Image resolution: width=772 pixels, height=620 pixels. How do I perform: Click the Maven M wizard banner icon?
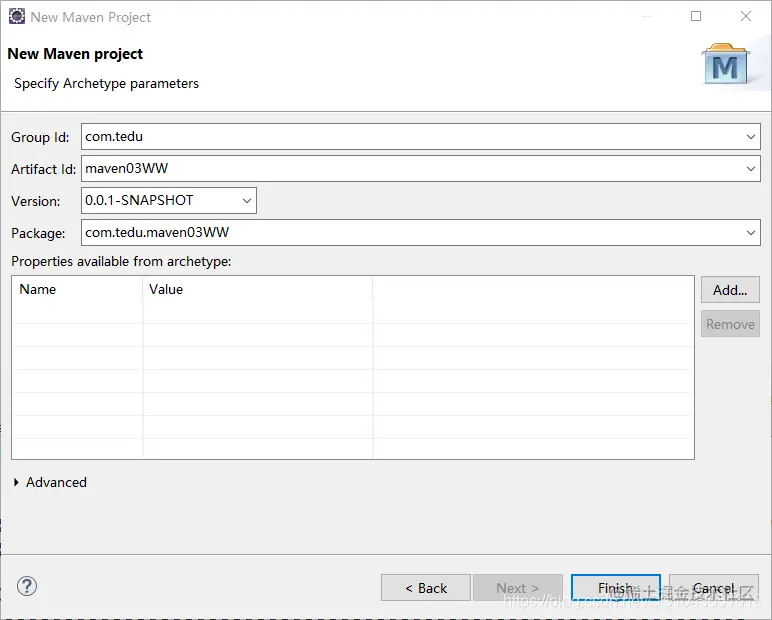click(725, 65)
